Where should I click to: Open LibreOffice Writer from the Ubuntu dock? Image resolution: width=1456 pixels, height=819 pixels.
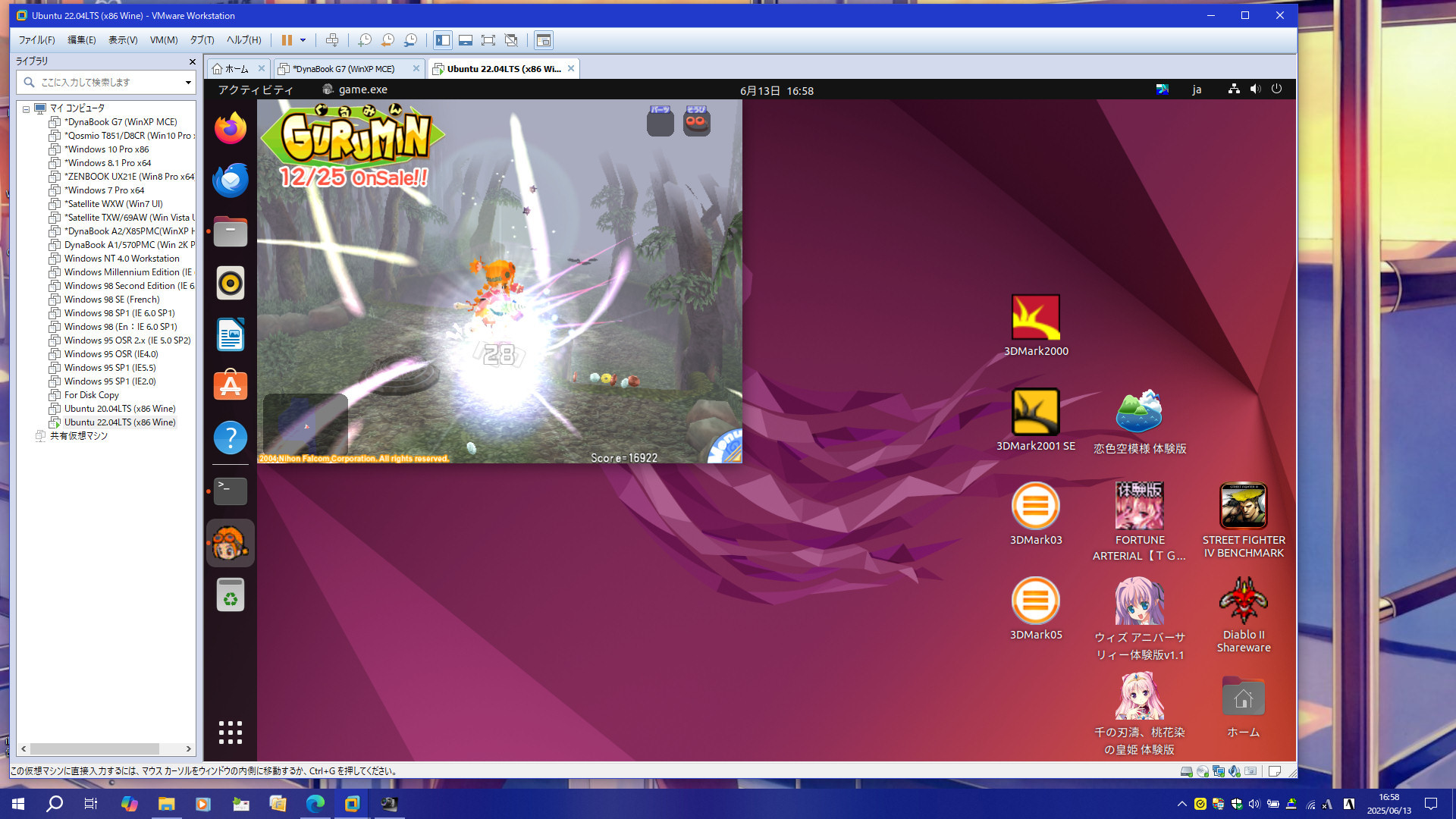(x=231, y=334)
